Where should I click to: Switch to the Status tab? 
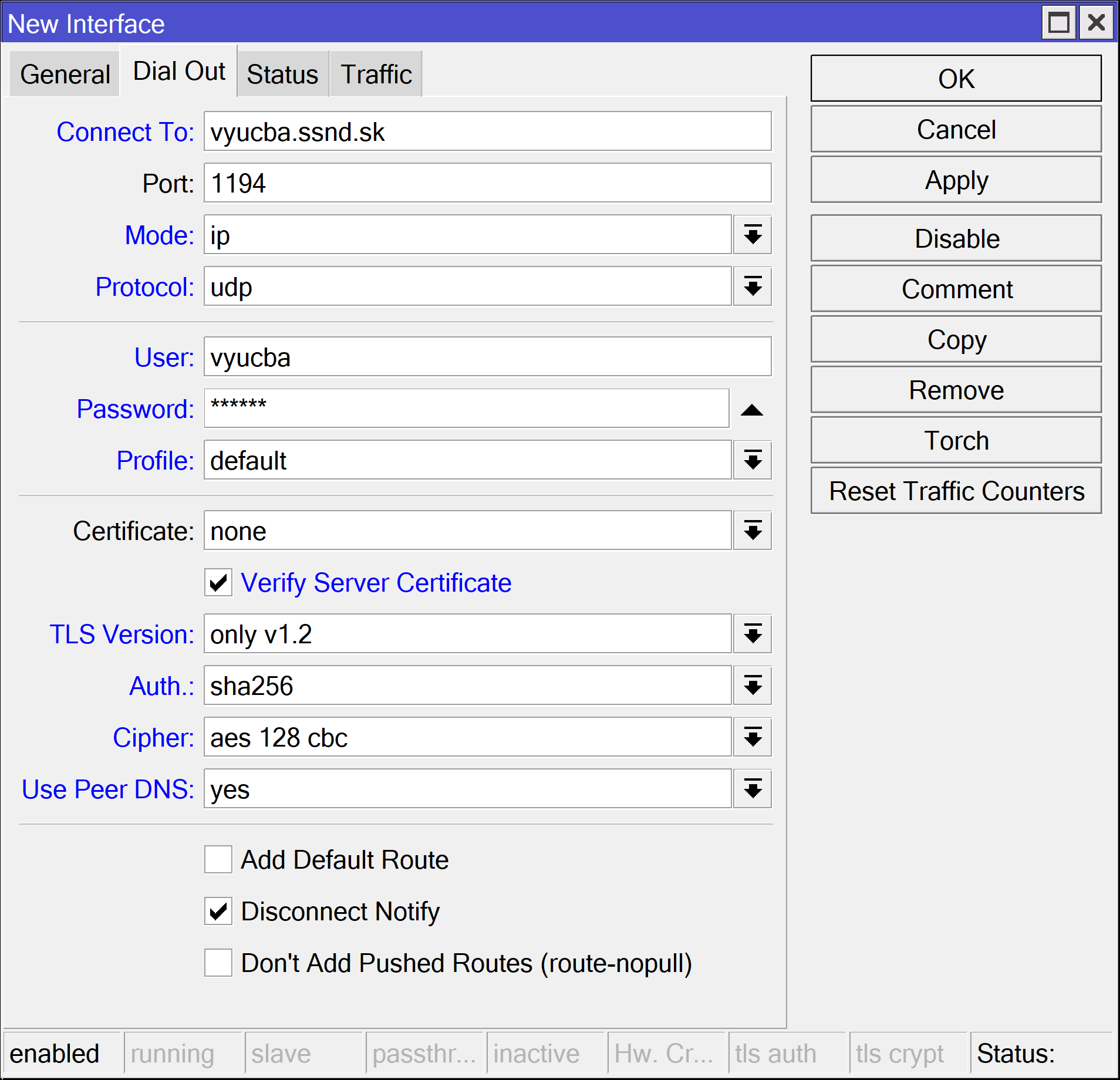coord(282,73)
